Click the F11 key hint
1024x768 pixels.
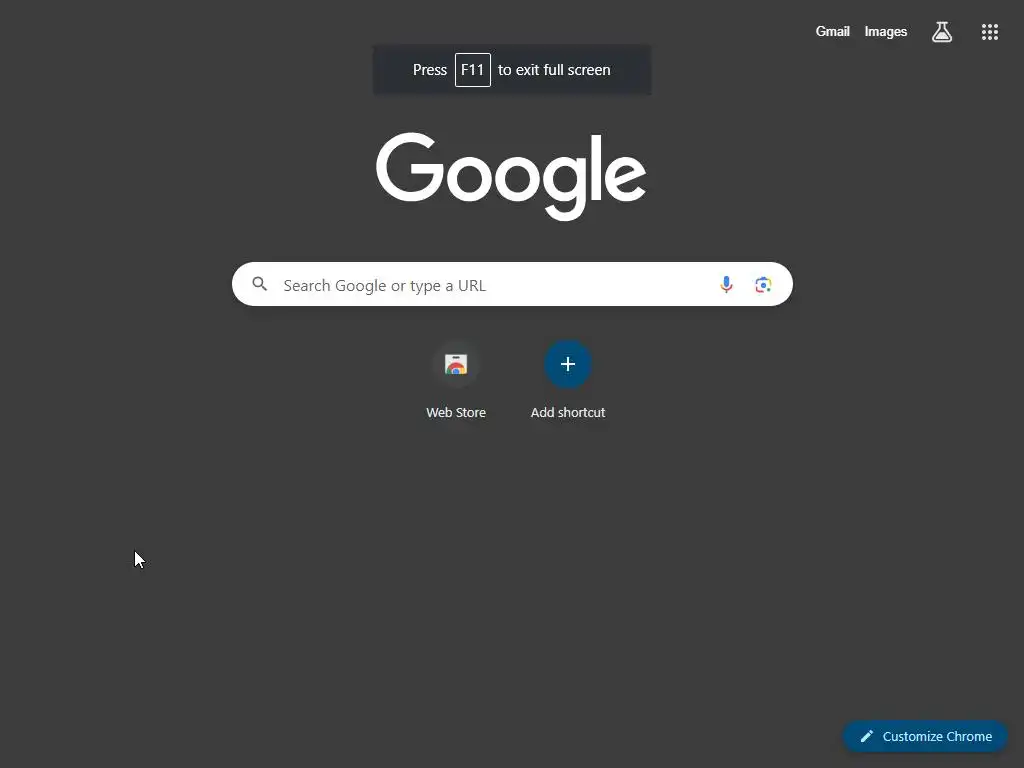pos(473,70)
